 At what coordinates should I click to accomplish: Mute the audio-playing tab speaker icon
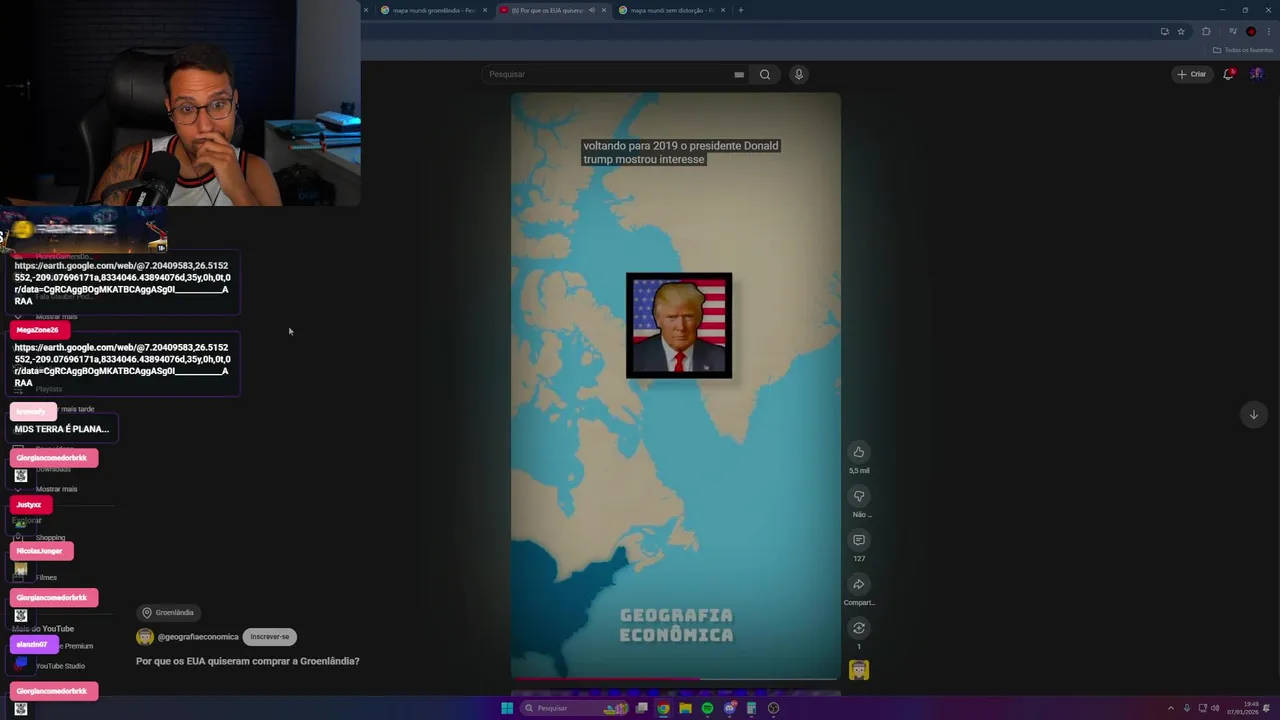coord(592,10)
